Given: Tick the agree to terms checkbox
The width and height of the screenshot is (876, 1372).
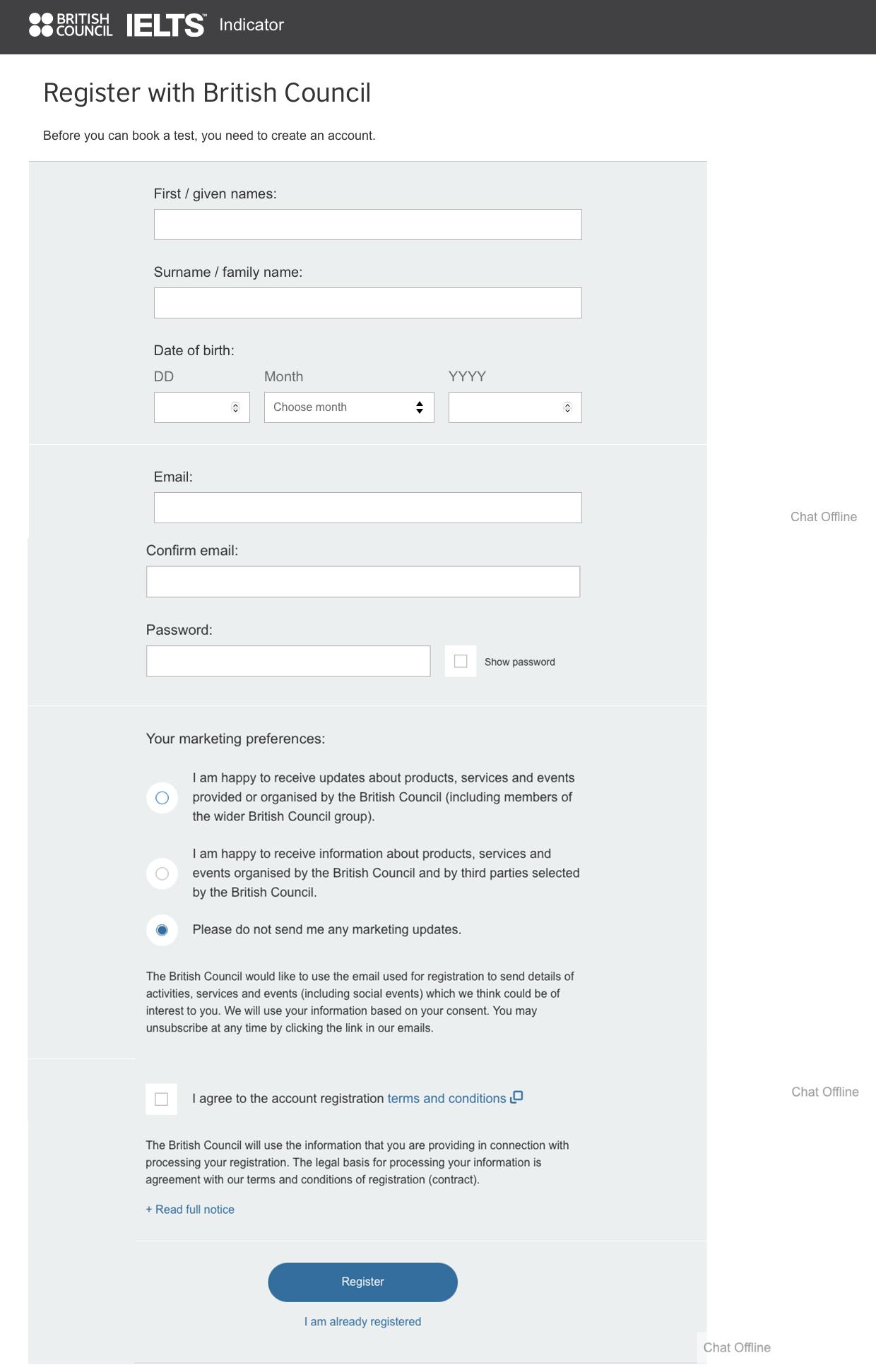Looking at the screenshot, I should coord(161,1099).
